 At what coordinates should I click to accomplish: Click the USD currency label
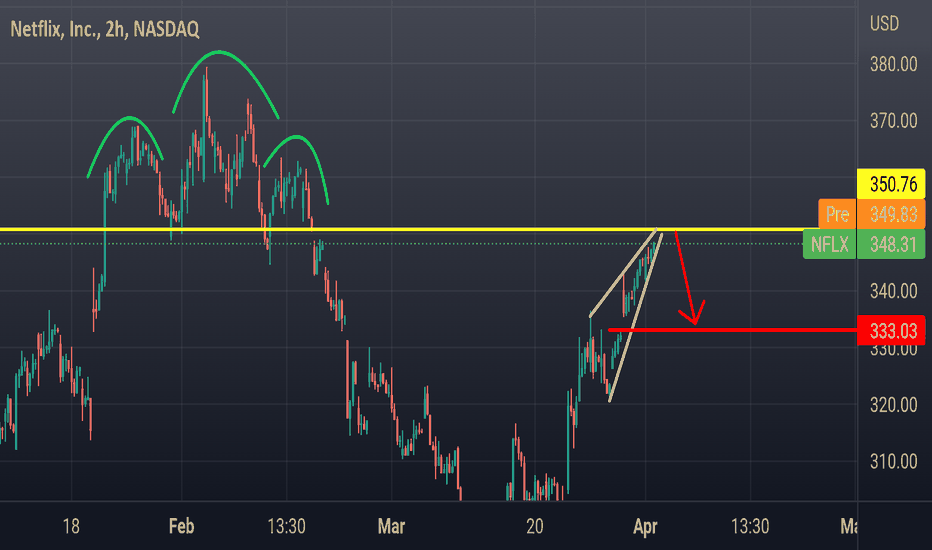(x=884, y=24)
